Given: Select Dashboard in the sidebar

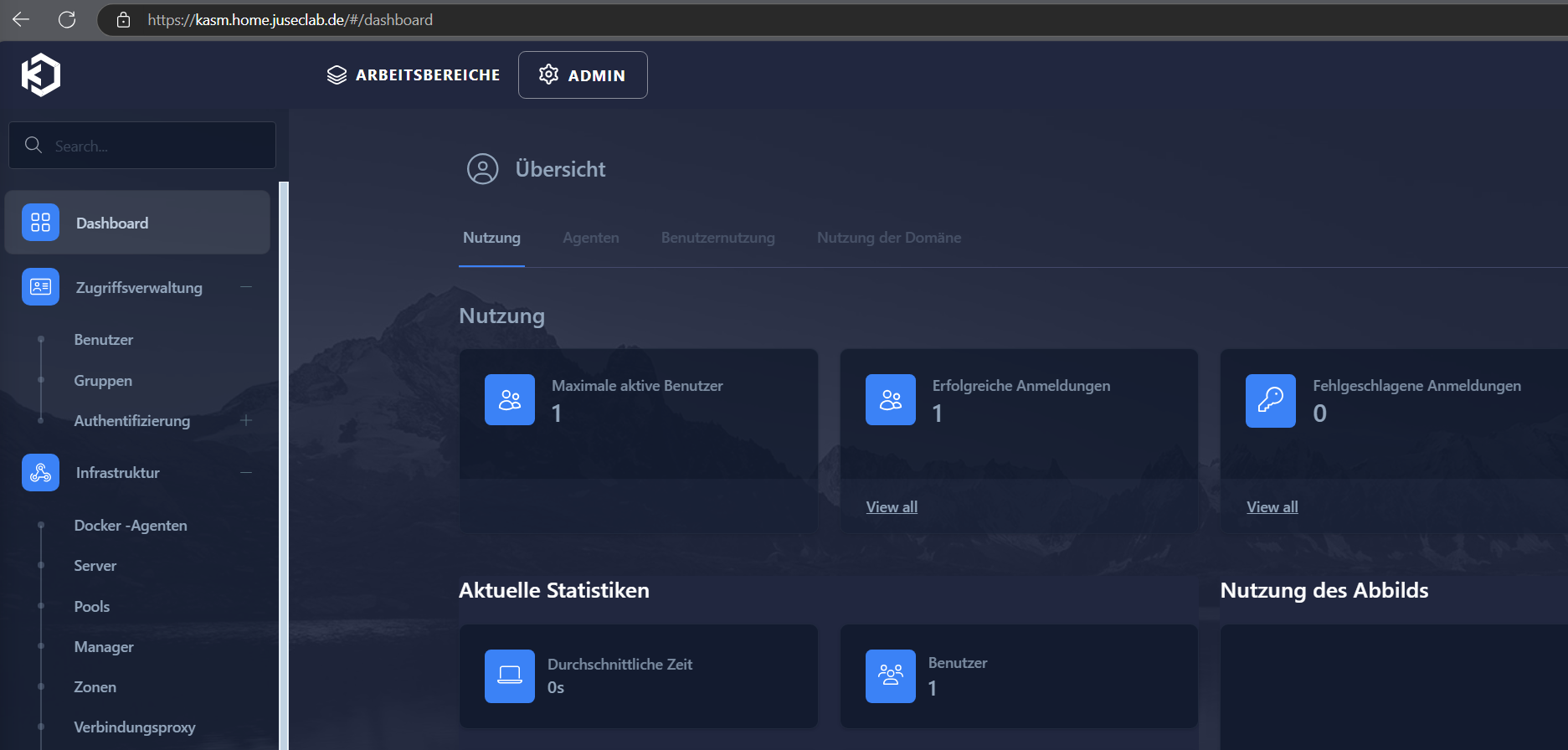Looking at the screenshot, I should tap(137, 223).
